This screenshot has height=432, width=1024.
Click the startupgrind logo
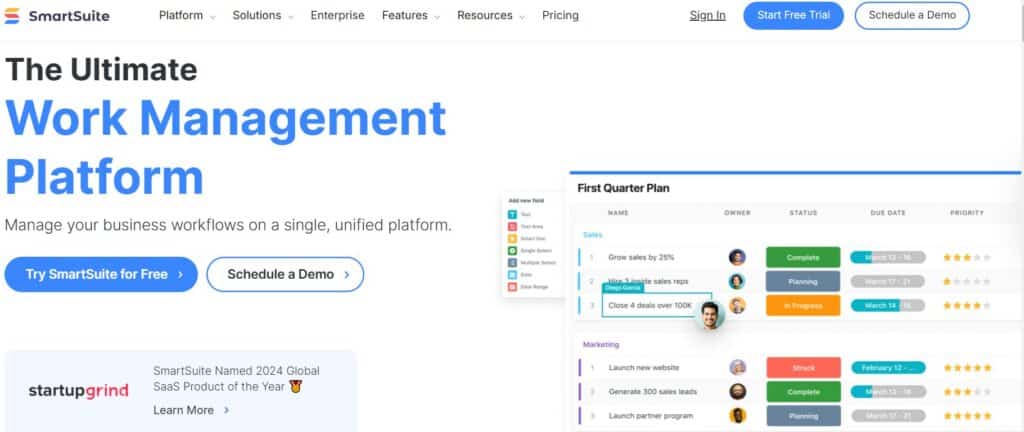(x=79, y=390)
